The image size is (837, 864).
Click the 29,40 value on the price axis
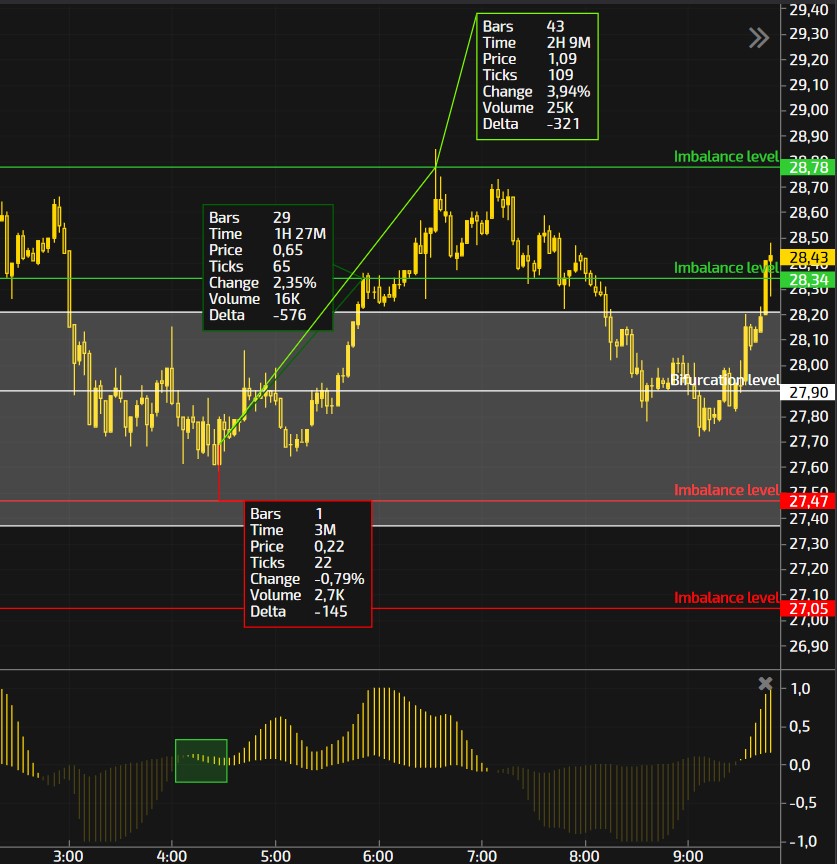click(x=806, y=11)
